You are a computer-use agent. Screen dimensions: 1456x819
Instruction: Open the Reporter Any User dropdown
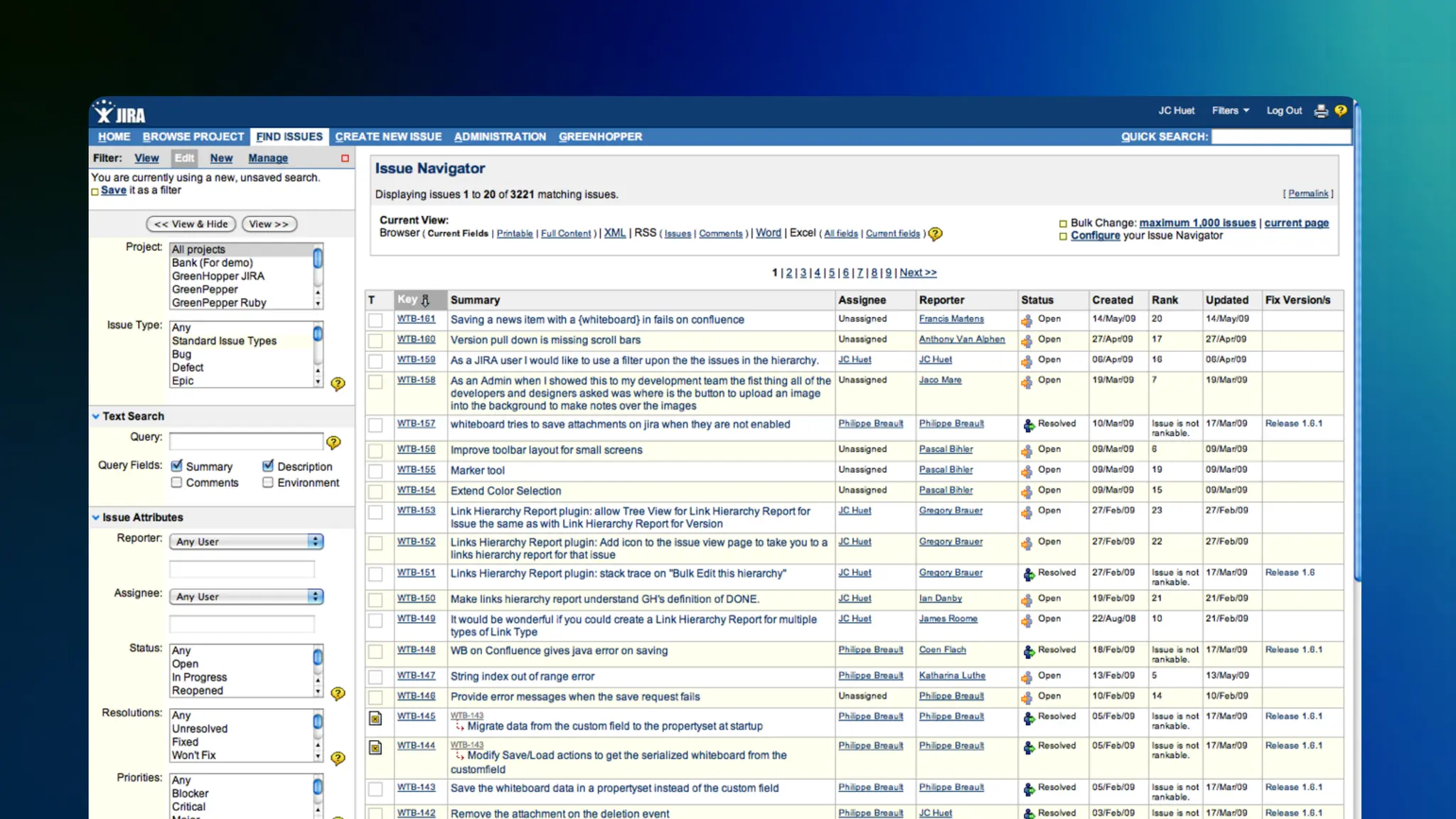point(246,542)
